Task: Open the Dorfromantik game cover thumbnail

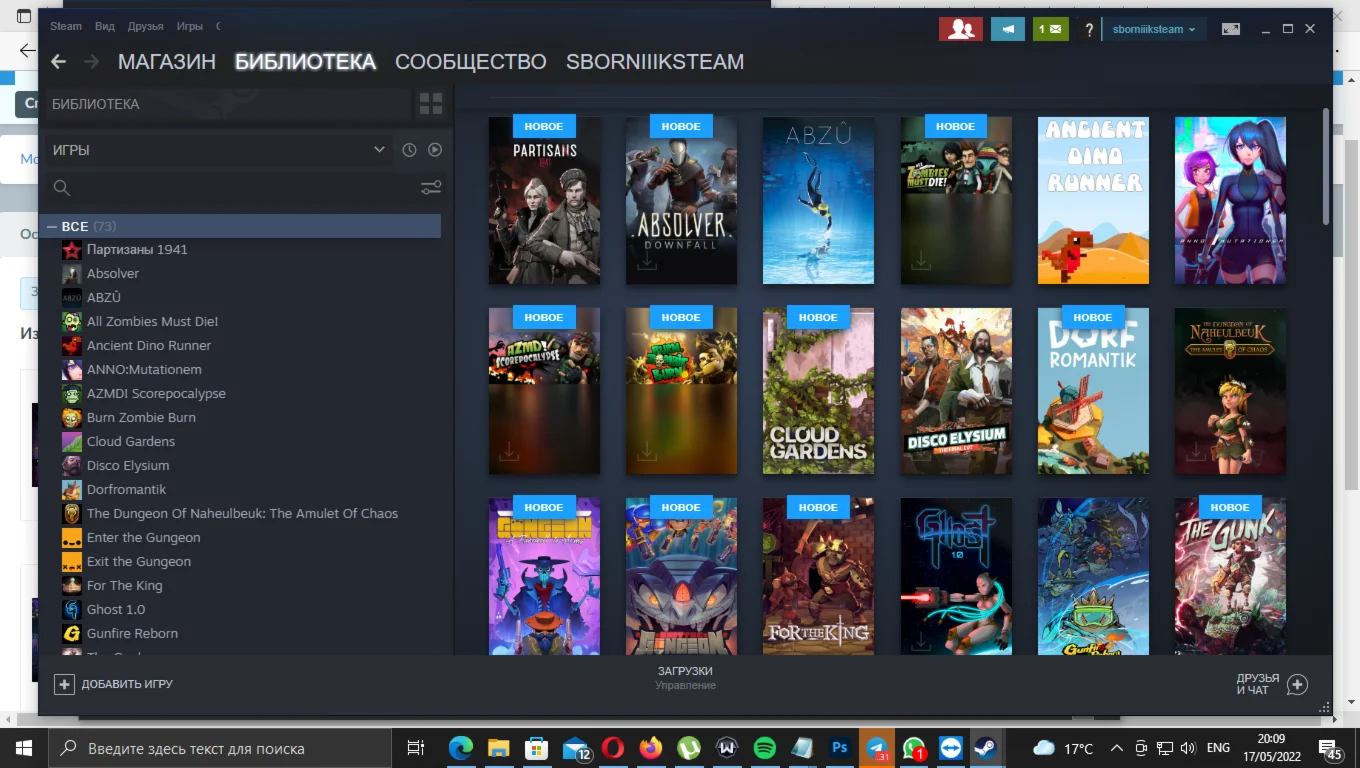Action: [1093, 391]
